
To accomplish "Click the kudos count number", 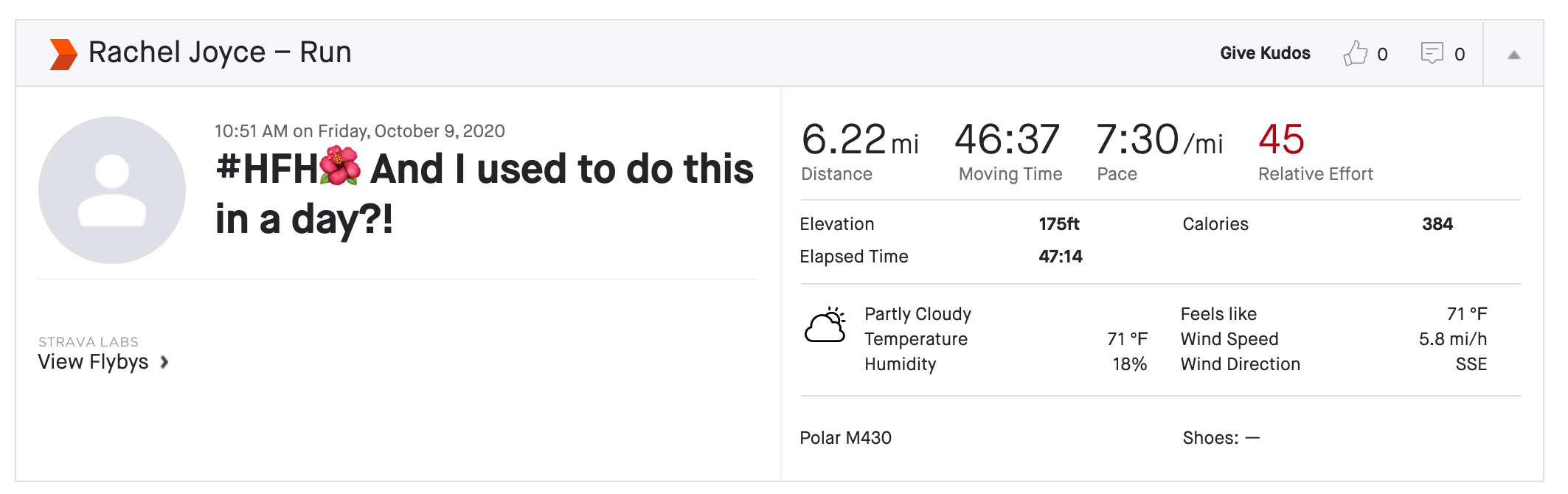I will (x=1382, y=55).
